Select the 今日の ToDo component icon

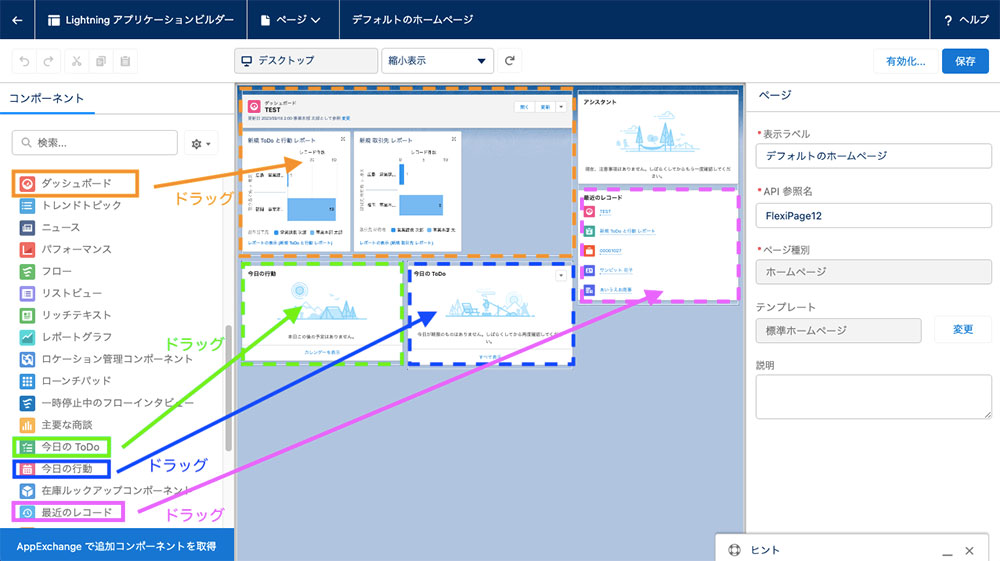click(27, 447)
